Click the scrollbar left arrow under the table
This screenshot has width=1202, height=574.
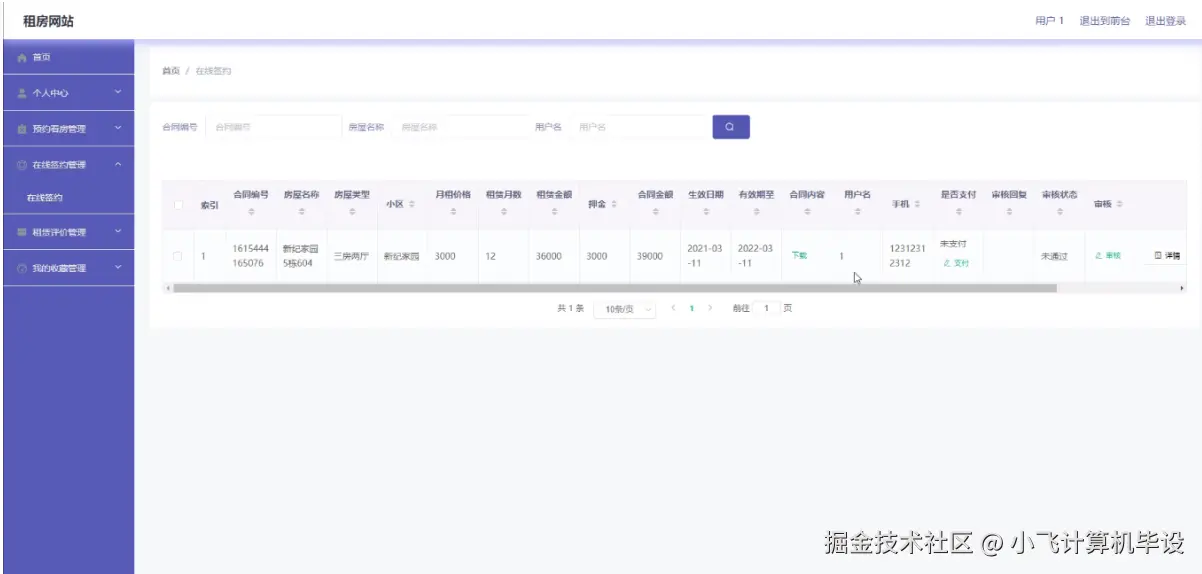coord(167,288)
